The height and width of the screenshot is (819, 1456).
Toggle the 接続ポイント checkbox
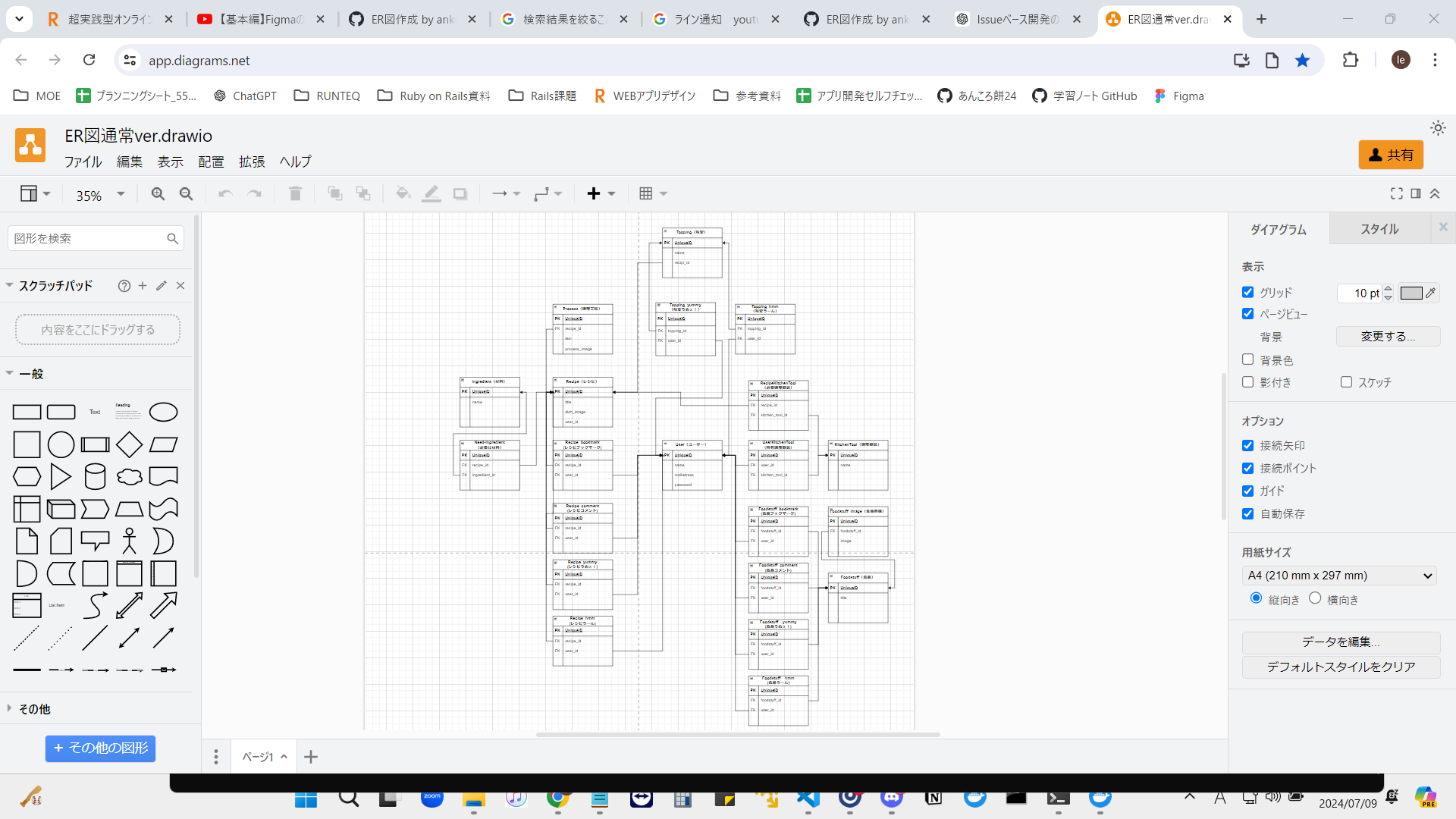click(1248, 468)
